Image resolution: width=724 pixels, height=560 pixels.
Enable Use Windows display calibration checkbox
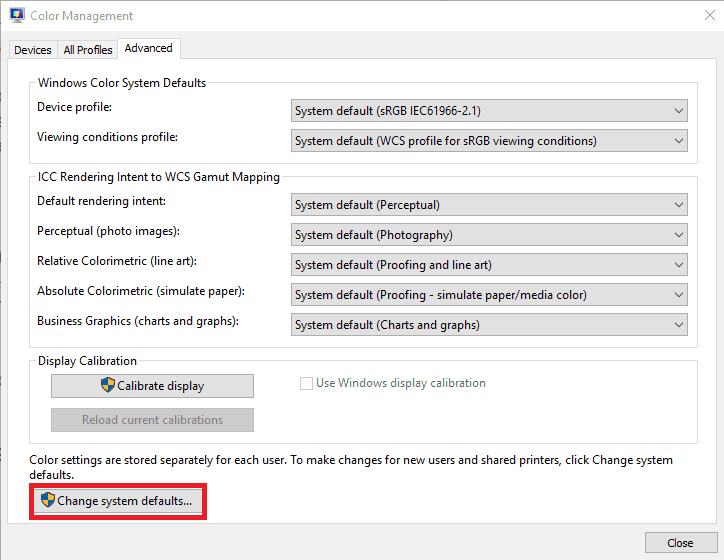[x=306, y=384]
